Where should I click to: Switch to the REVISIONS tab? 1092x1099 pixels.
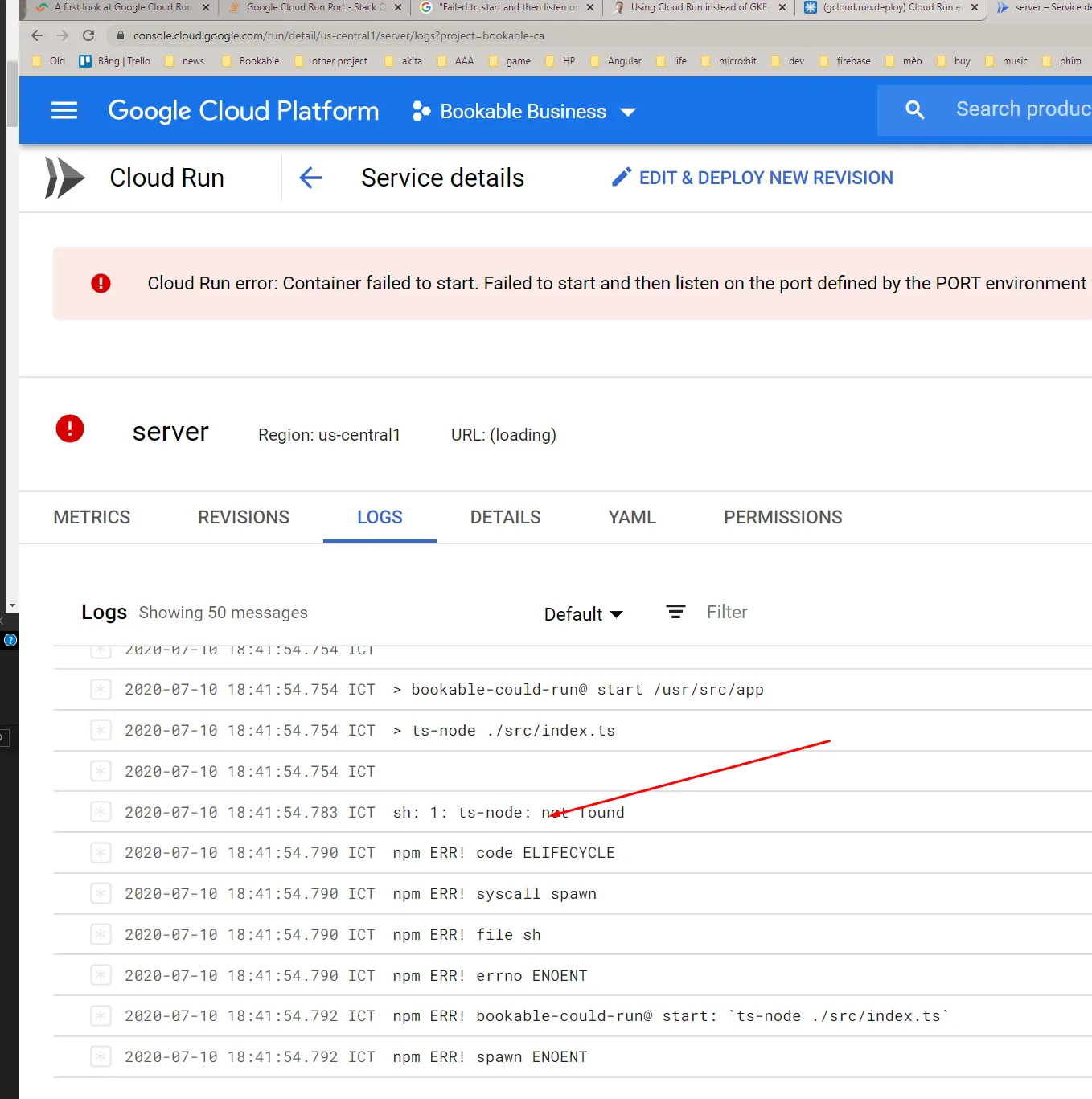(x=244, y=517)
